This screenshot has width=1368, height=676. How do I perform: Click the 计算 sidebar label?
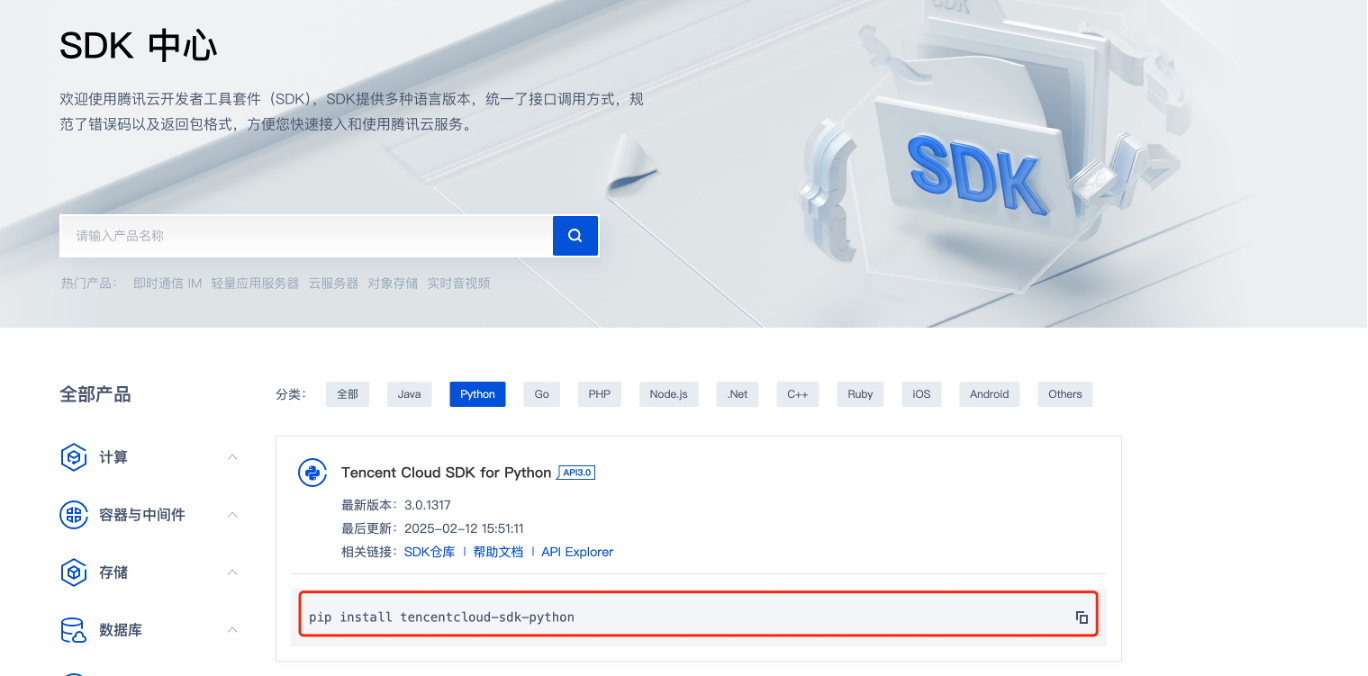[113, 457]
